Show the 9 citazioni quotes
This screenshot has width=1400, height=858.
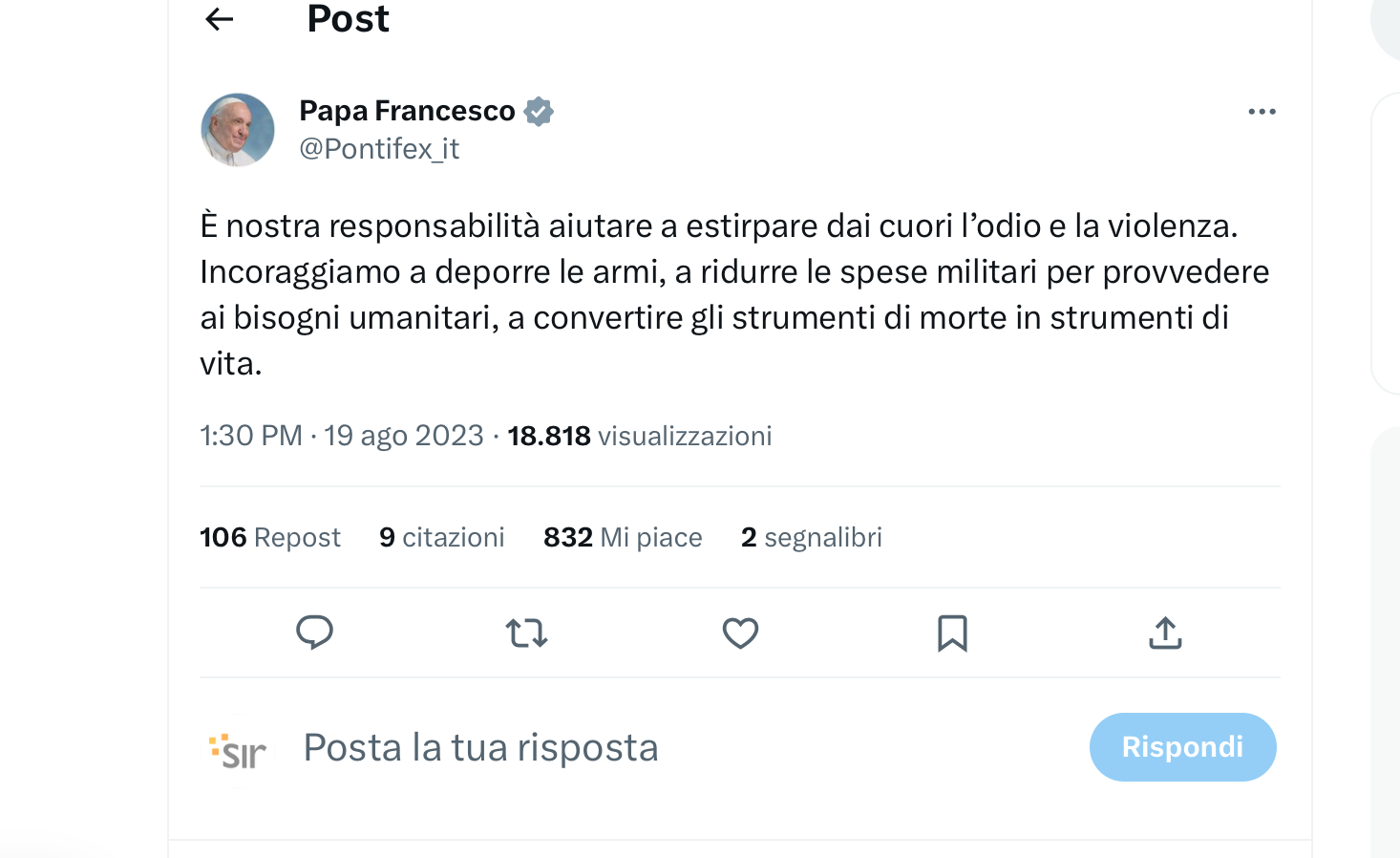click(x=441, y=538)
